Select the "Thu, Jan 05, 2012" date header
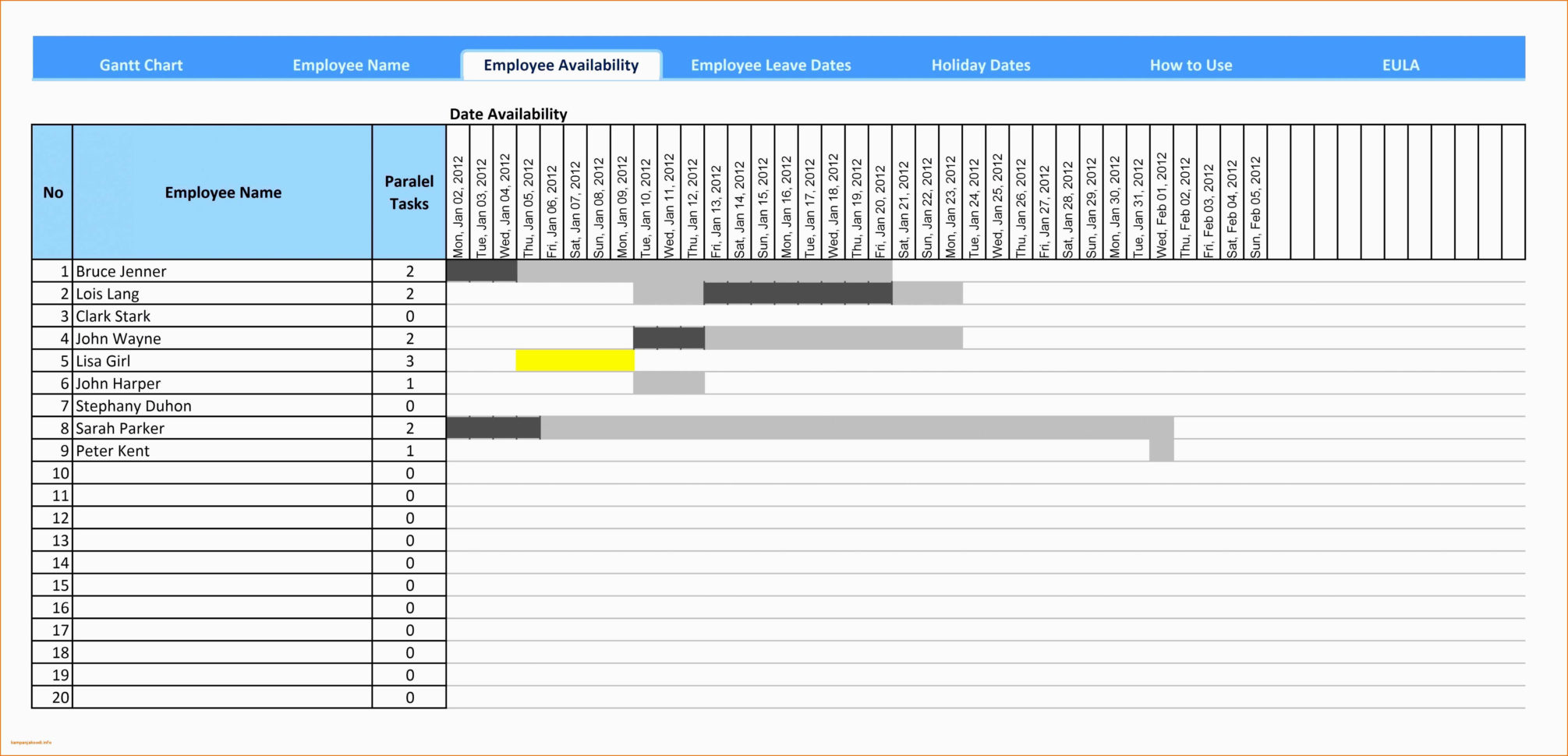1568x756 pixels. tap(529, 193)
